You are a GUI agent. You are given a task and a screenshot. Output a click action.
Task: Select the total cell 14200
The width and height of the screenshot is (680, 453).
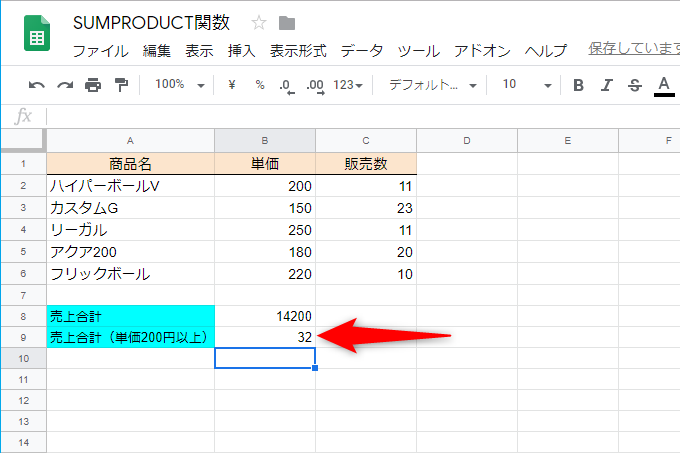pyautogui.click(x=265, y=316)
